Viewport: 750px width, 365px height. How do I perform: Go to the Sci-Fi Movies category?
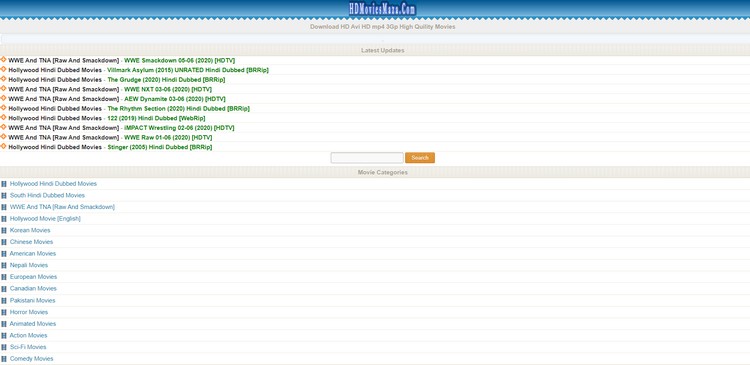[x=28, y=347]
